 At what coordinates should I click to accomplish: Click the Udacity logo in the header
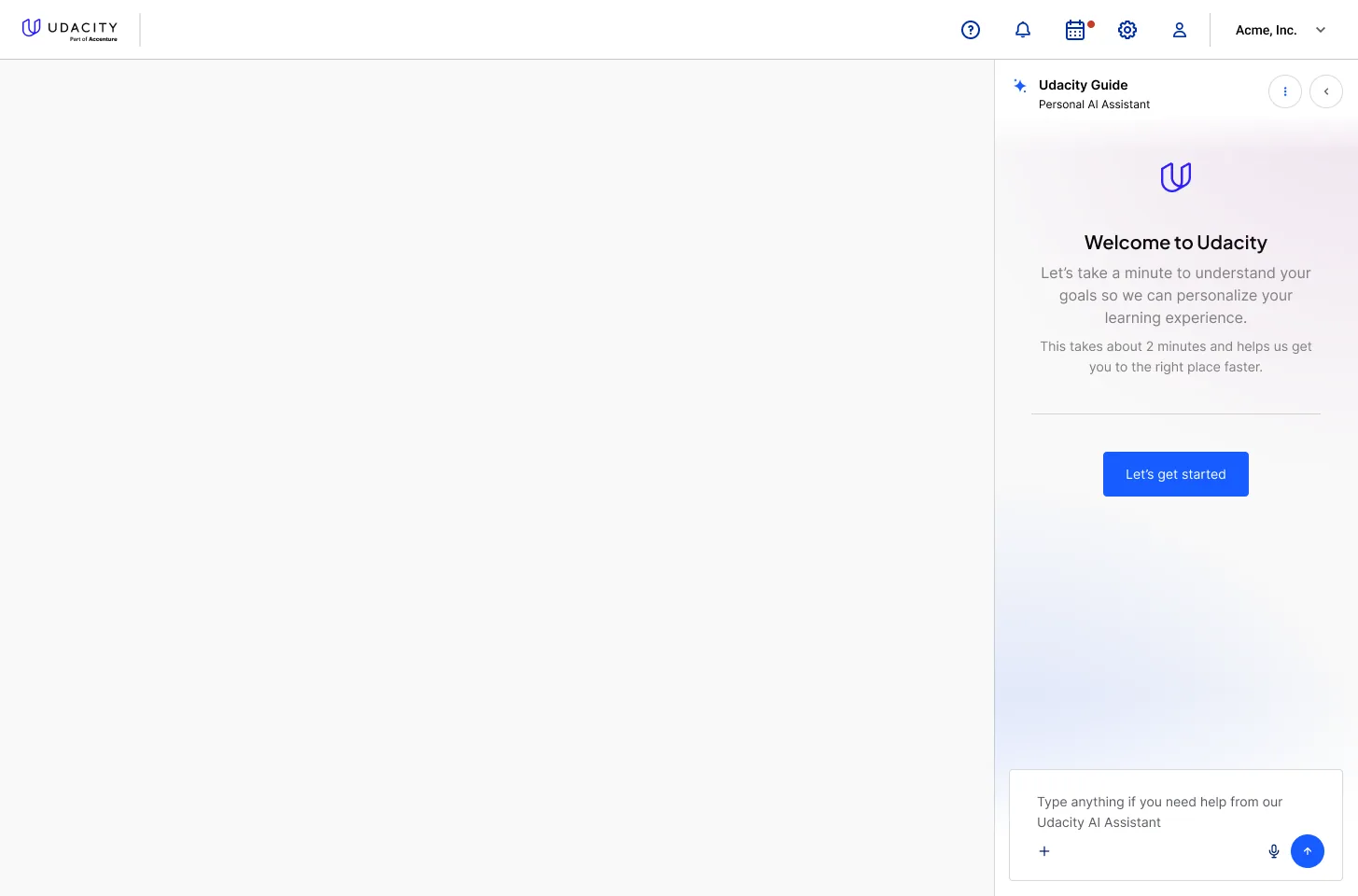(70, 30)
